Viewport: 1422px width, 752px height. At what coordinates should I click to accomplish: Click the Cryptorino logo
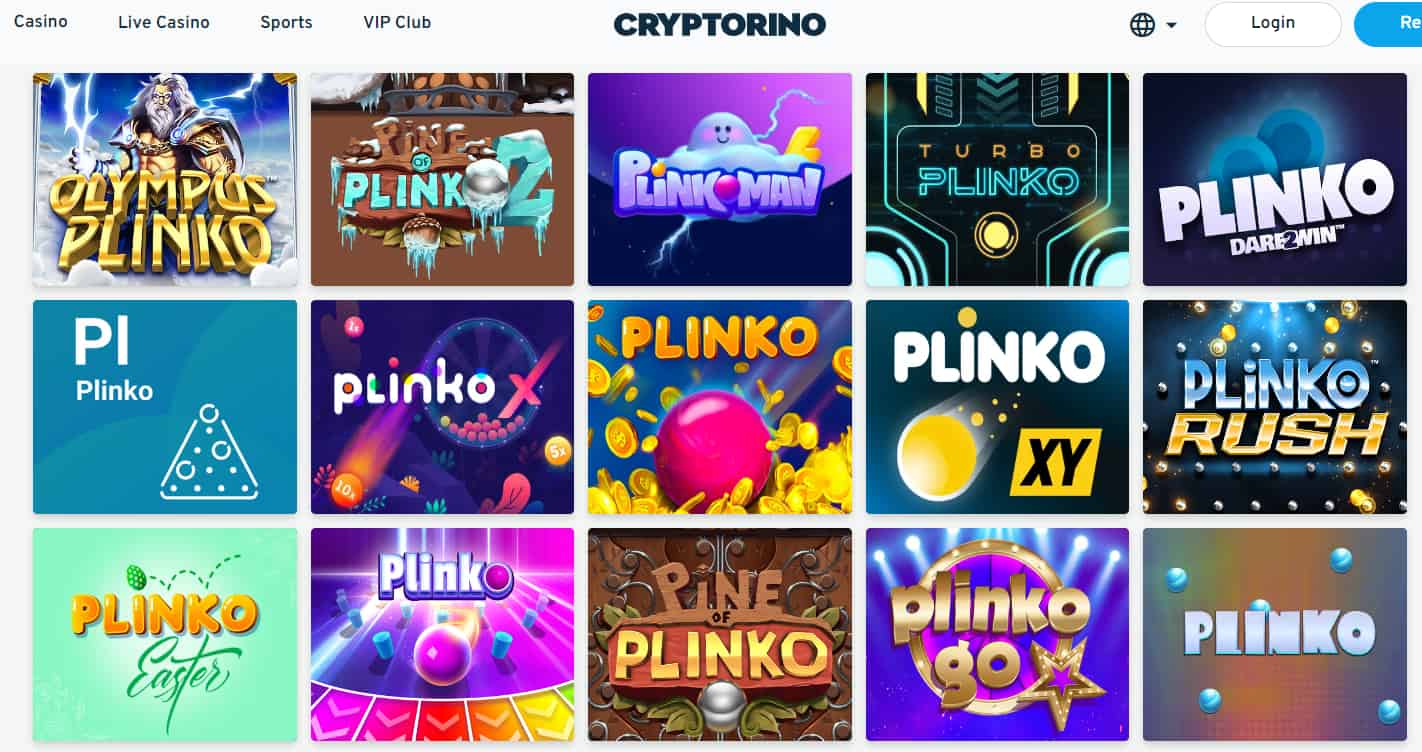pyautogui.click(x=720, y=24)
